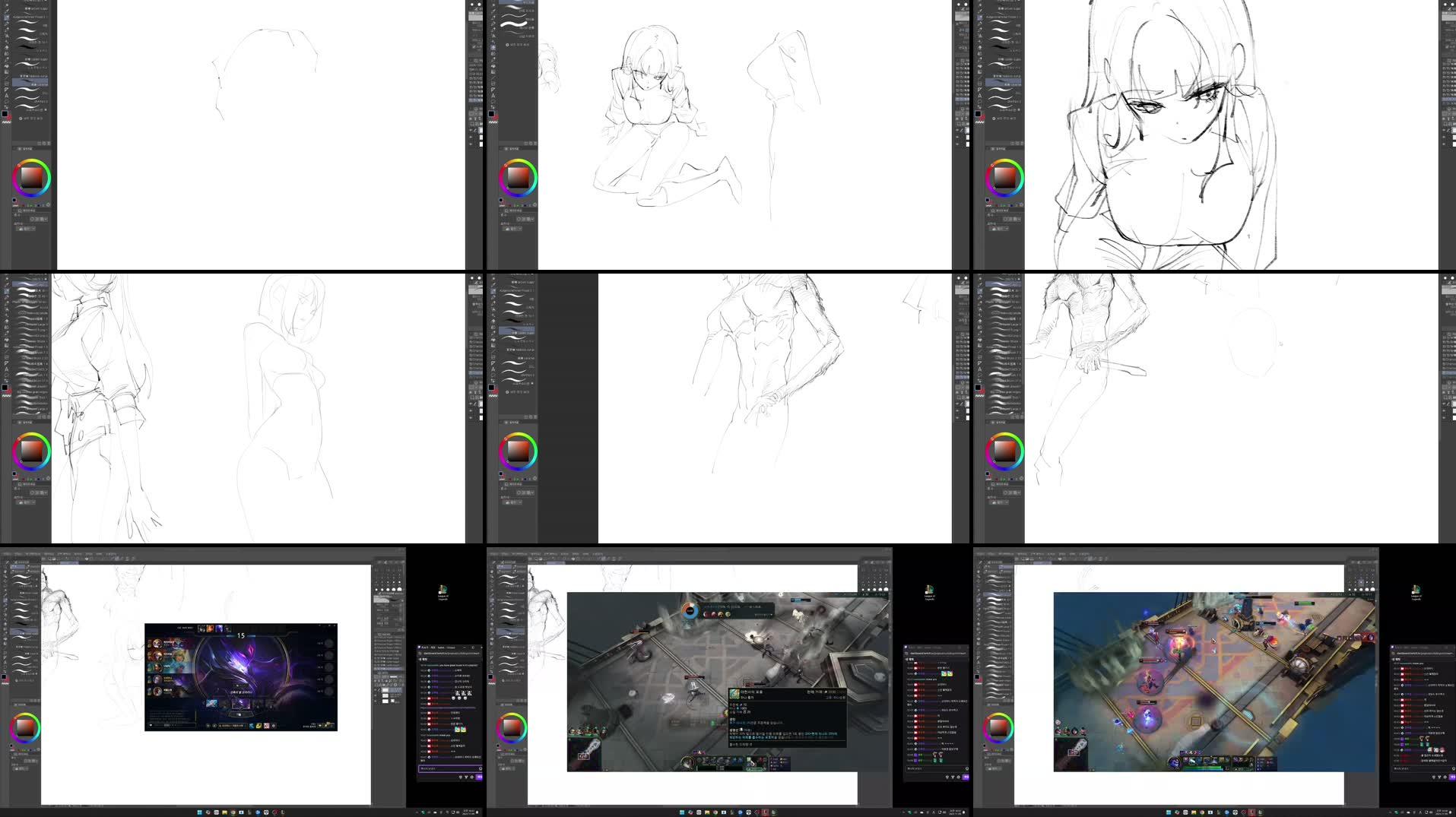
Task: Click the Windows Start icon in the taskbar under the grey item-tooltip game
Action: tap(683, 812)
